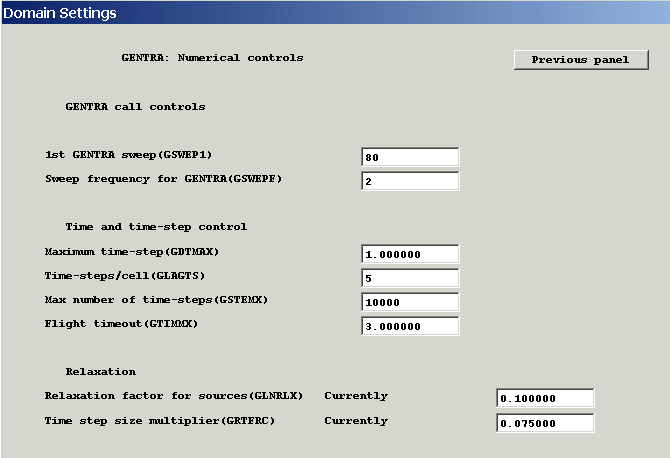Focus the Relaxation factor for sources field
Screen dimensions: 670x458
click(545, 398)
